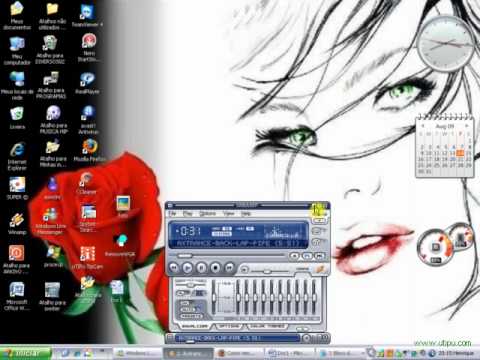Viewport: 480px width, 360px height.
Task: Stop playback in Winamp
Action: [x=216, y=268]
